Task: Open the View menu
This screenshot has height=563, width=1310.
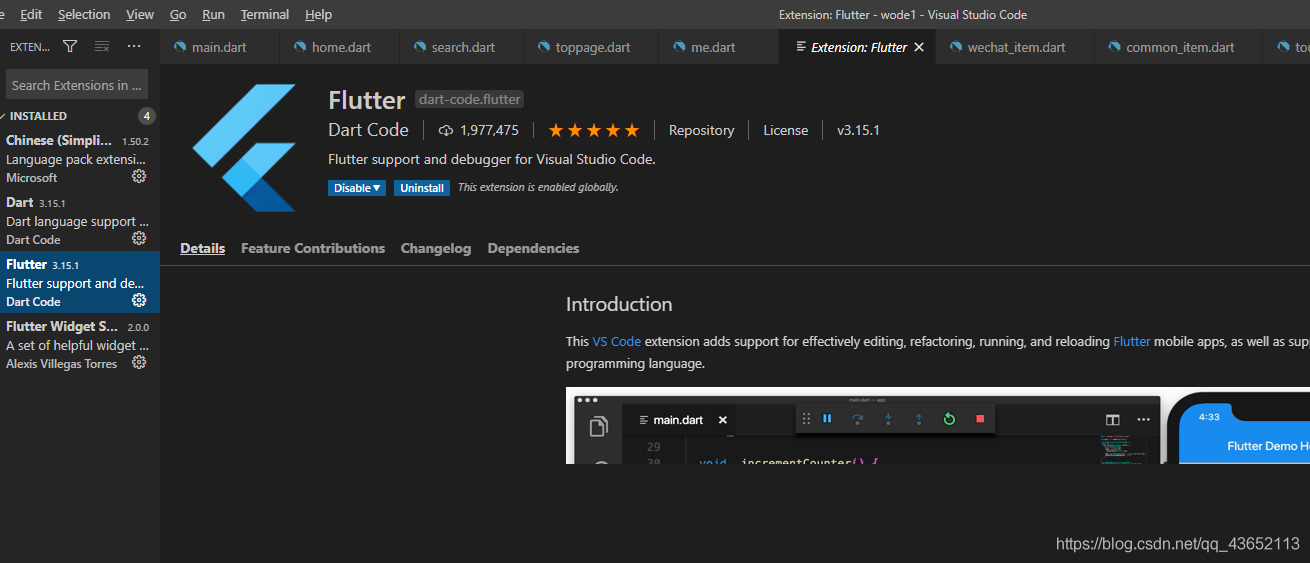Action: pyautogui.click(x=140, y=14)
